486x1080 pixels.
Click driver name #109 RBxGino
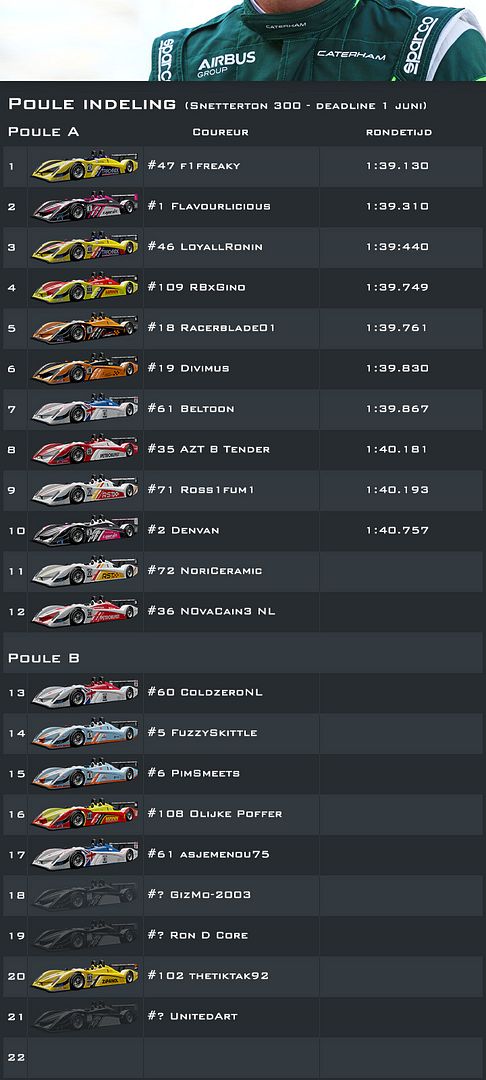point(196,287)
